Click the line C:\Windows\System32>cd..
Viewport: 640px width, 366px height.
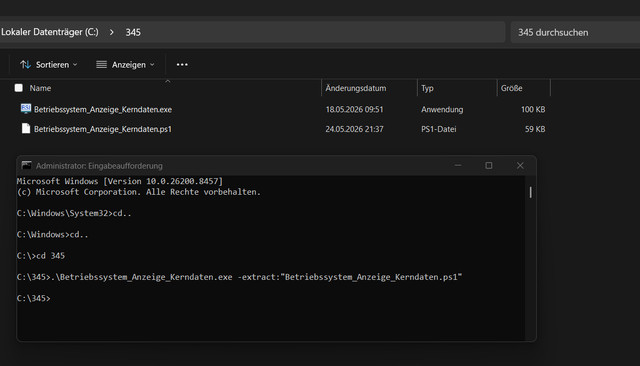point(74,213)
